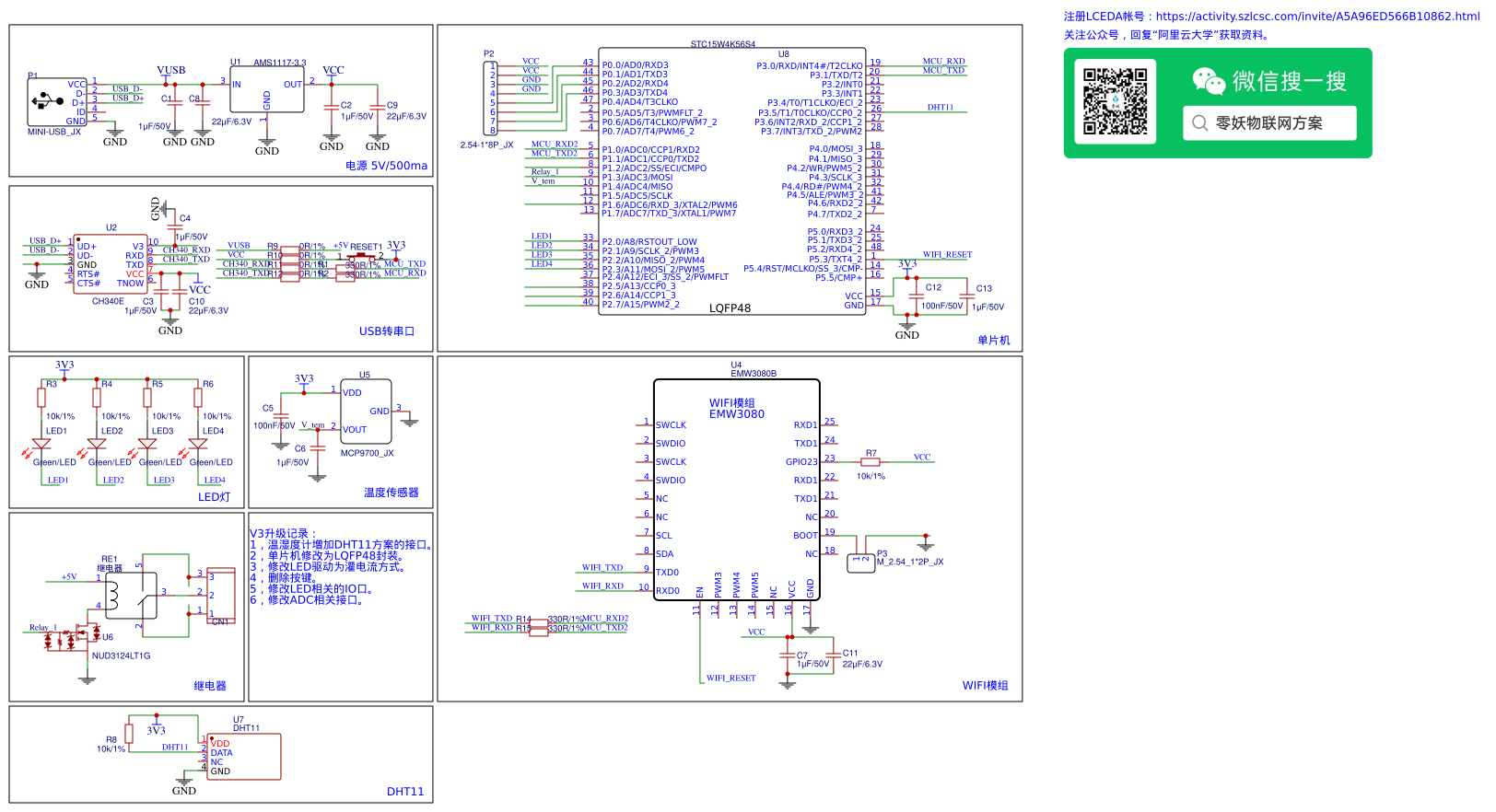Image resolution: width=1496 pixels, height=812 pixels.
Task: Select resistor R7 10k/1% near GPIO23
Action: click(871, 462)
